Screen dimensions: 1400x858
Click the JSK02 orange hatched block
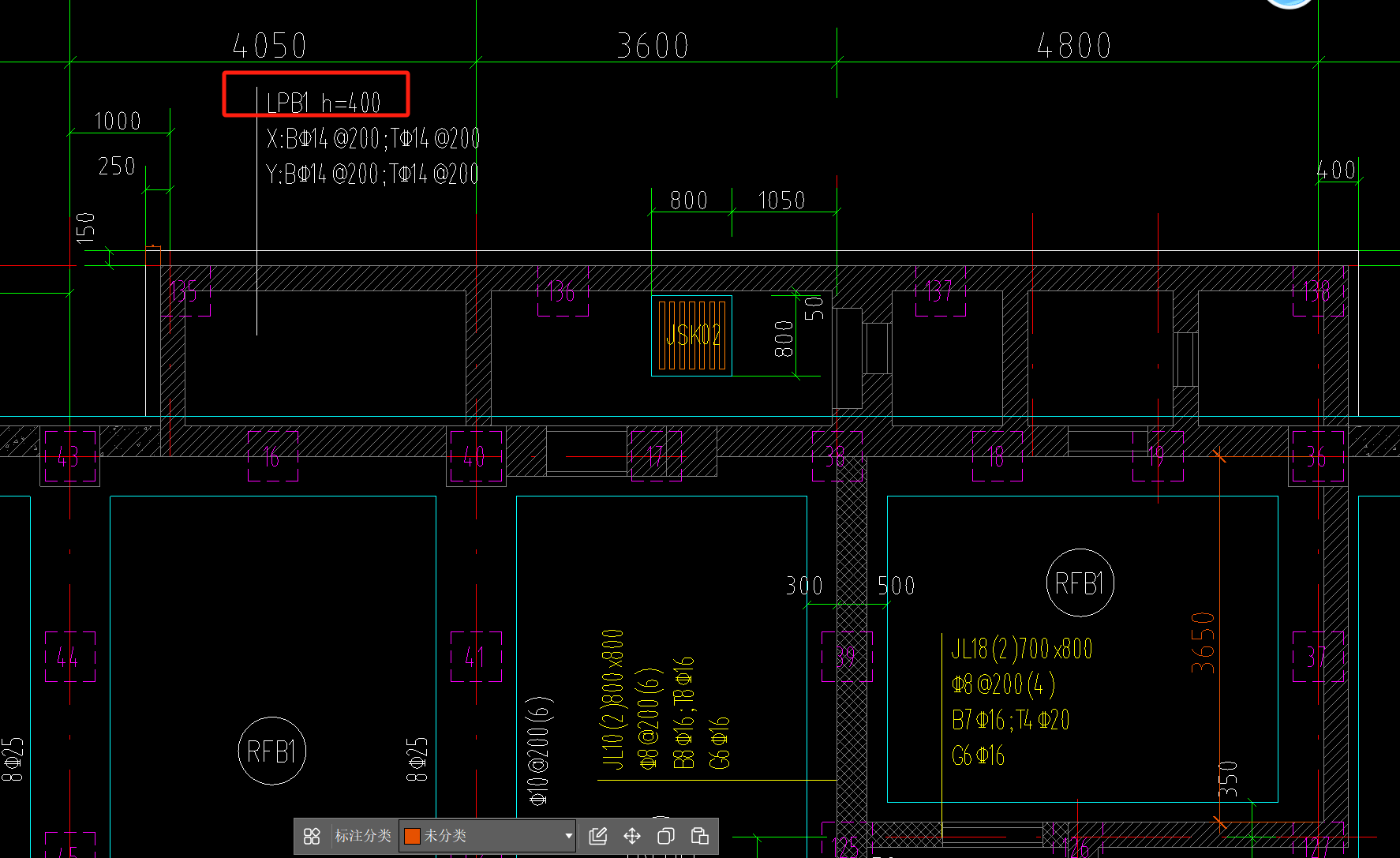(x=692, y=335)
